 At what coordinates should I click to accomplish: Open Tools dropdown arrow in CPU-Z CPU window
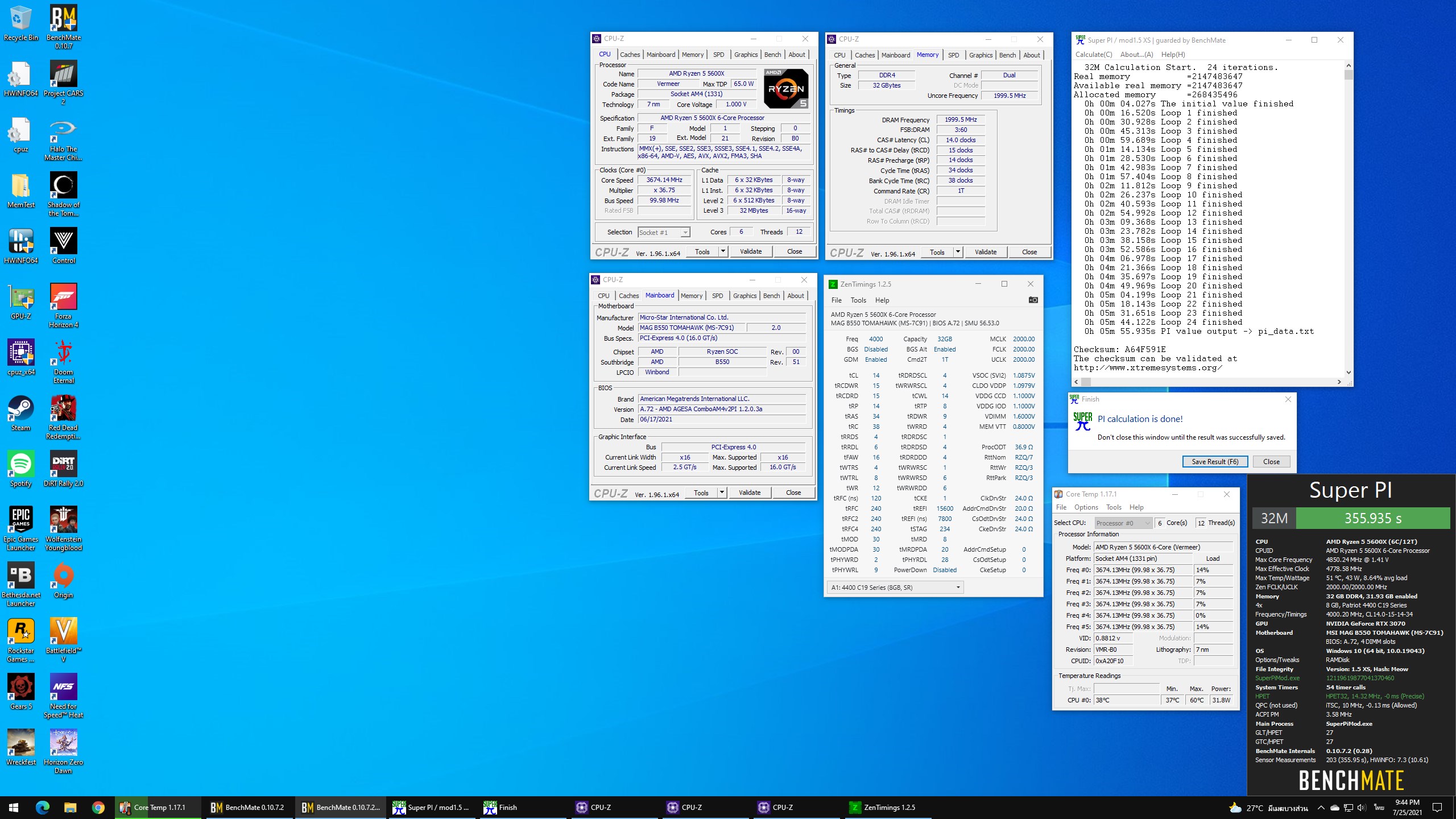(723, 251)
